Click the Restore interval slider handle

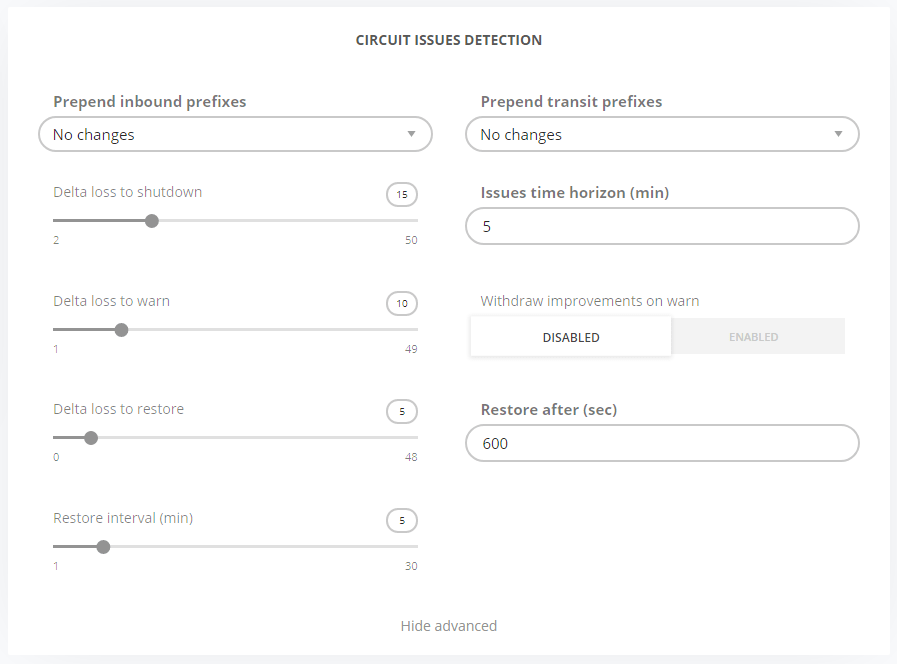click(103, 547)
